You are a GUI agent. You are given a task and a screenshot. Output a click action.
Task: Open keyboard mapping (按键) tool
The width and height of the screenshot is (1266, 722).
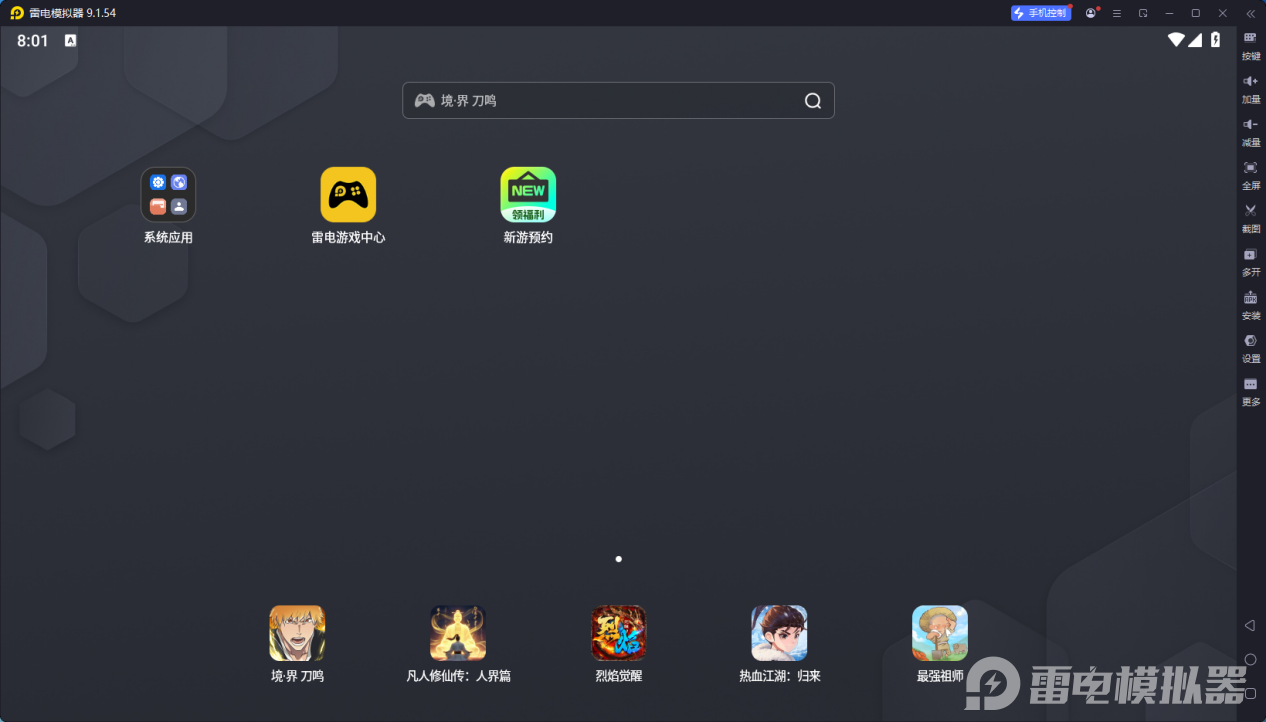pyautogui.click(x=1250, y=44)
